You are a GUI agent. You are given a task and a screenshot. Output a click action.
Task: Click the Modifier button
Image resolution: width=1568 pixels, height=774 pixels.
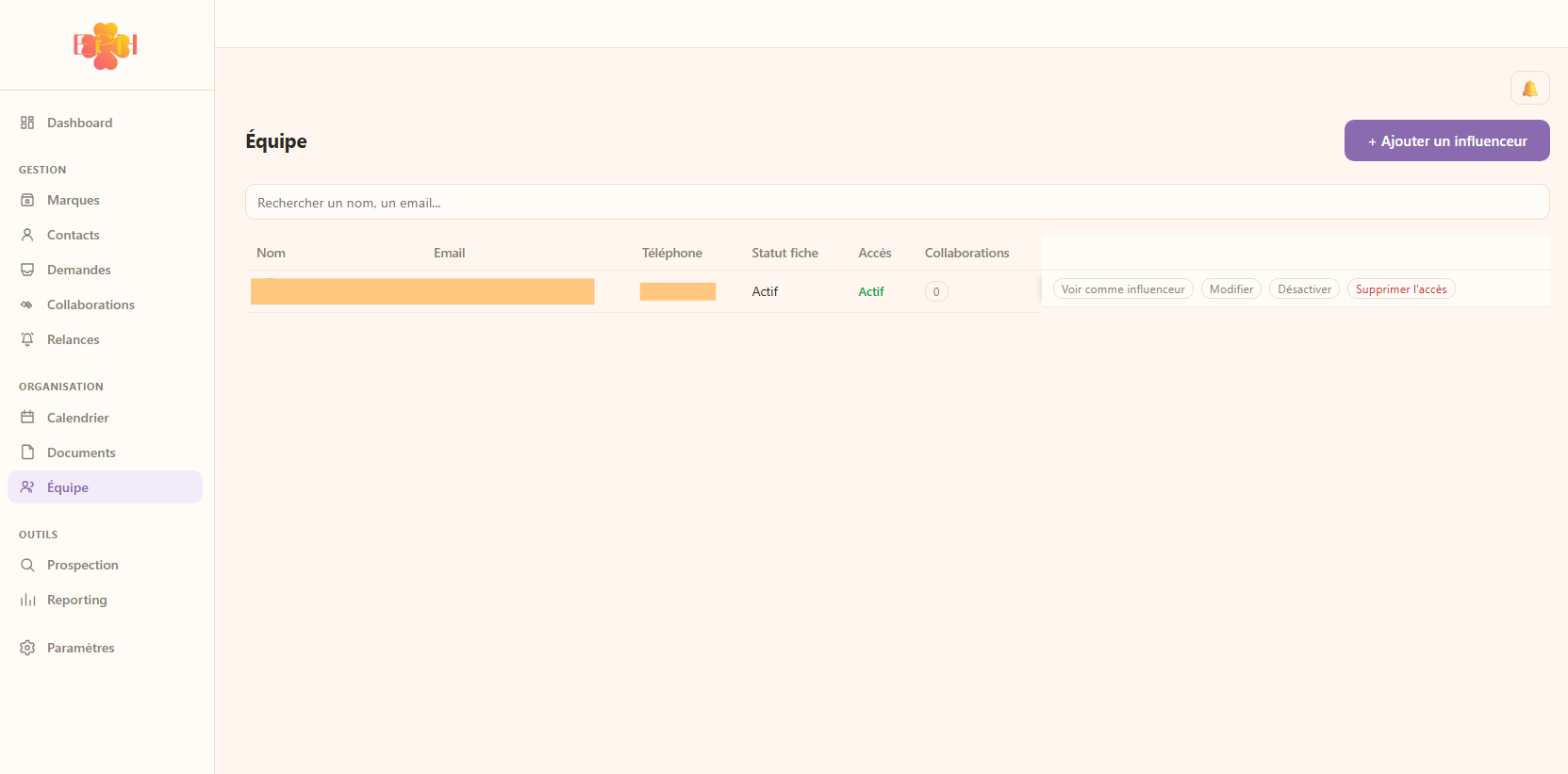tap(1231, 289)
